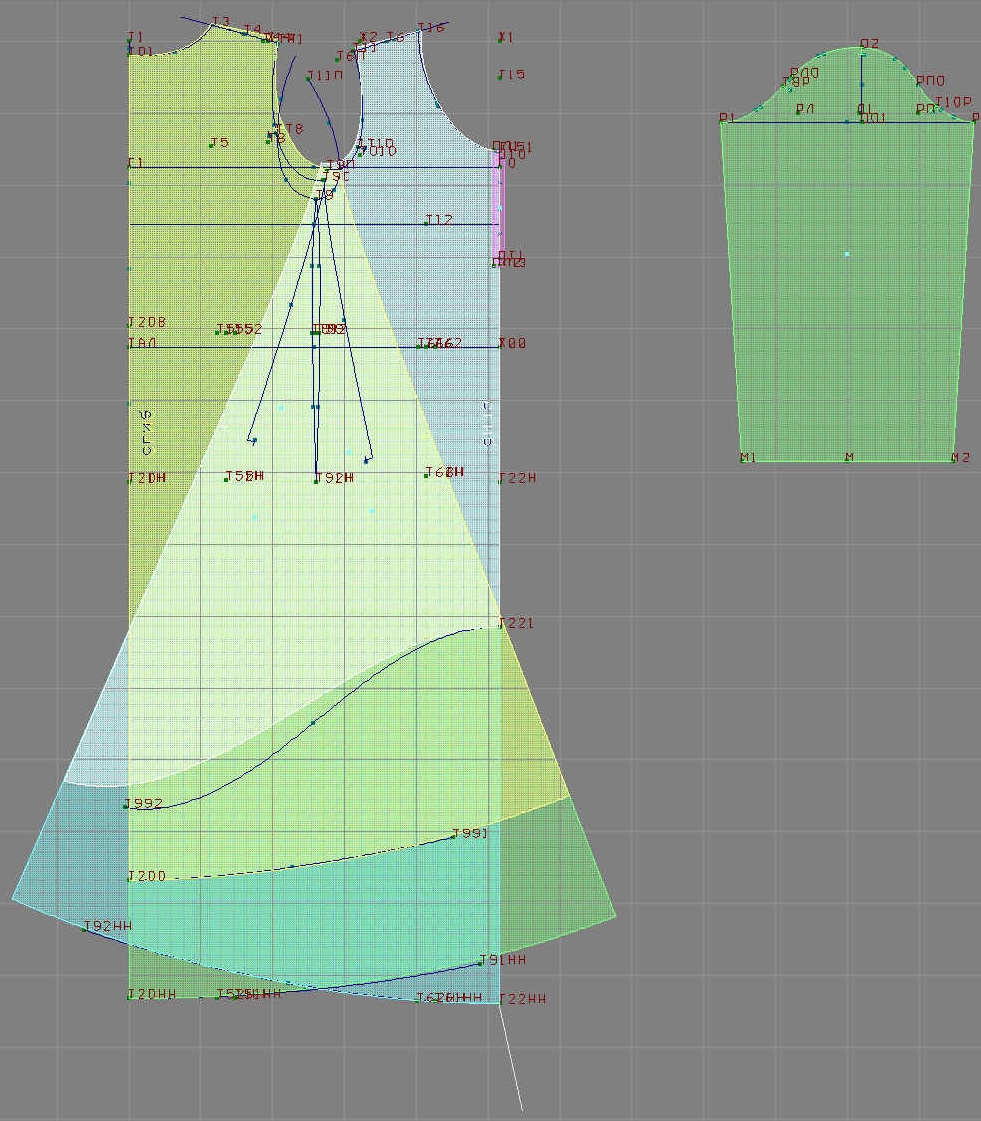Select point T3 at the shoulder
Screen dimensions: 981x1121
pos(213,25)
